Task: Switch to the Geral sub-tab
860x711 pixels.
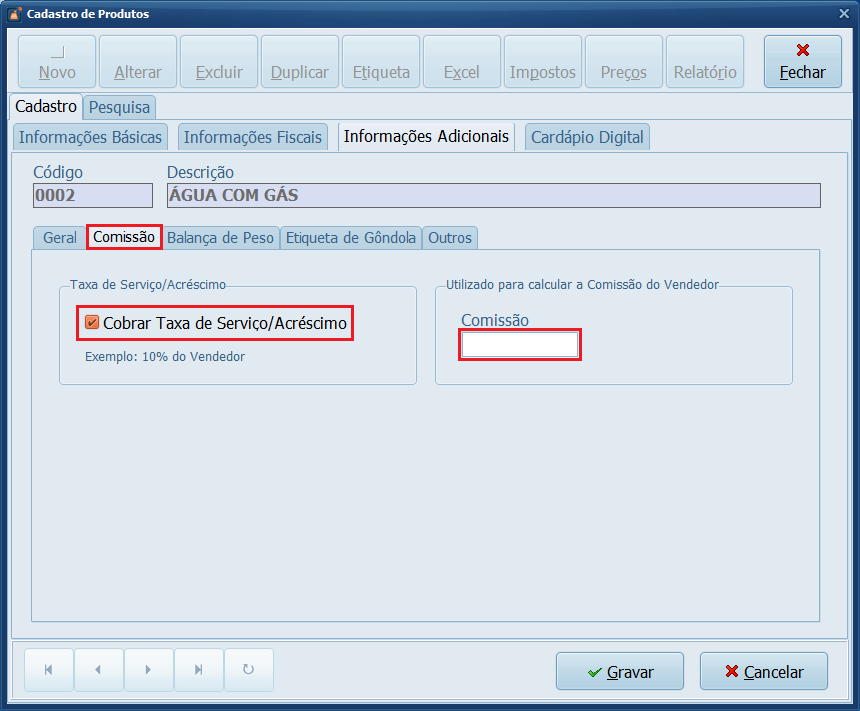Action: pyautogui.click(x=59, y=238)
